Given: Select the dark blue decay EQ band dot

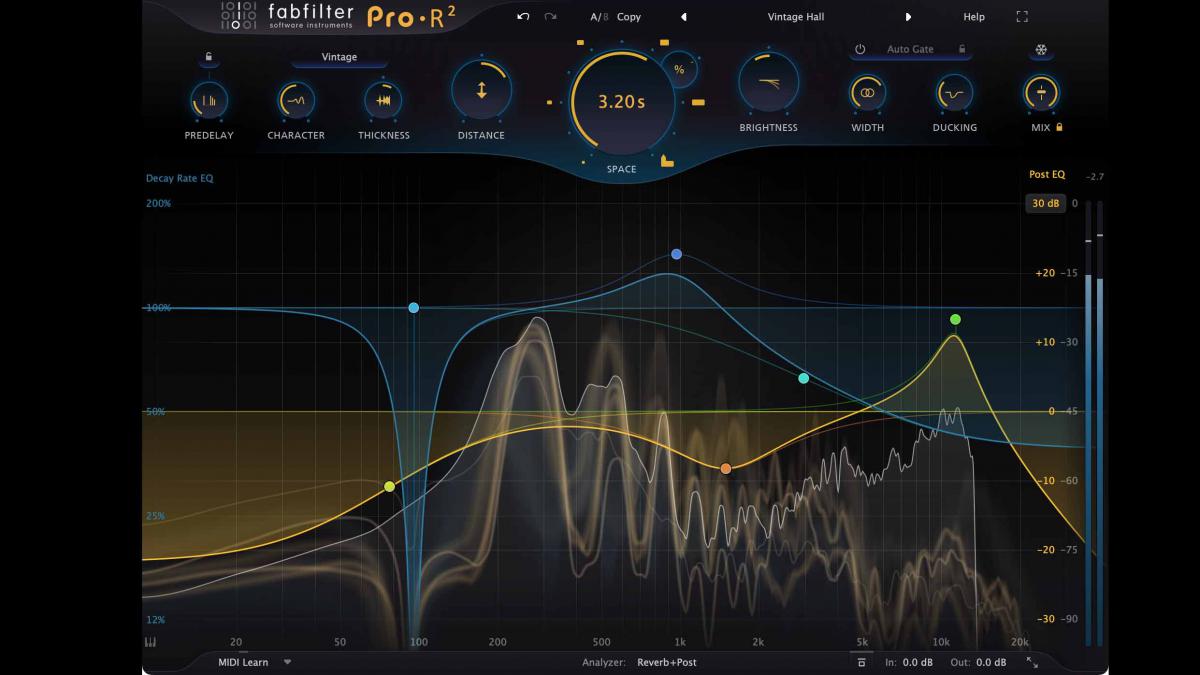Looking at the screenshot, I should click(677, 254).
